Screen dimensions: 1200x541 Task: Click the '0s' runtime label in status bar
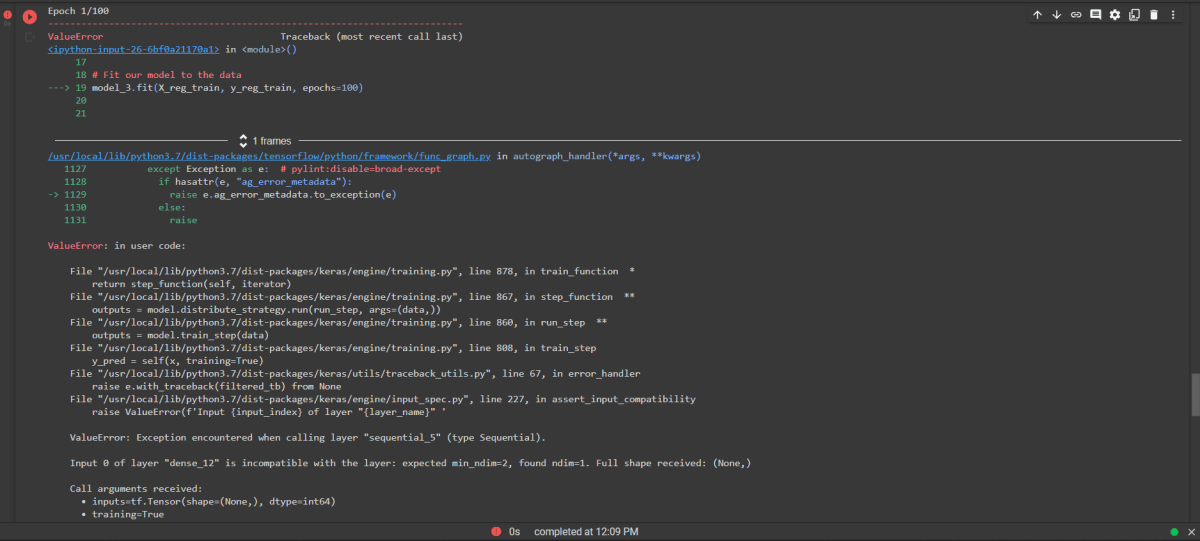[515, 532]
